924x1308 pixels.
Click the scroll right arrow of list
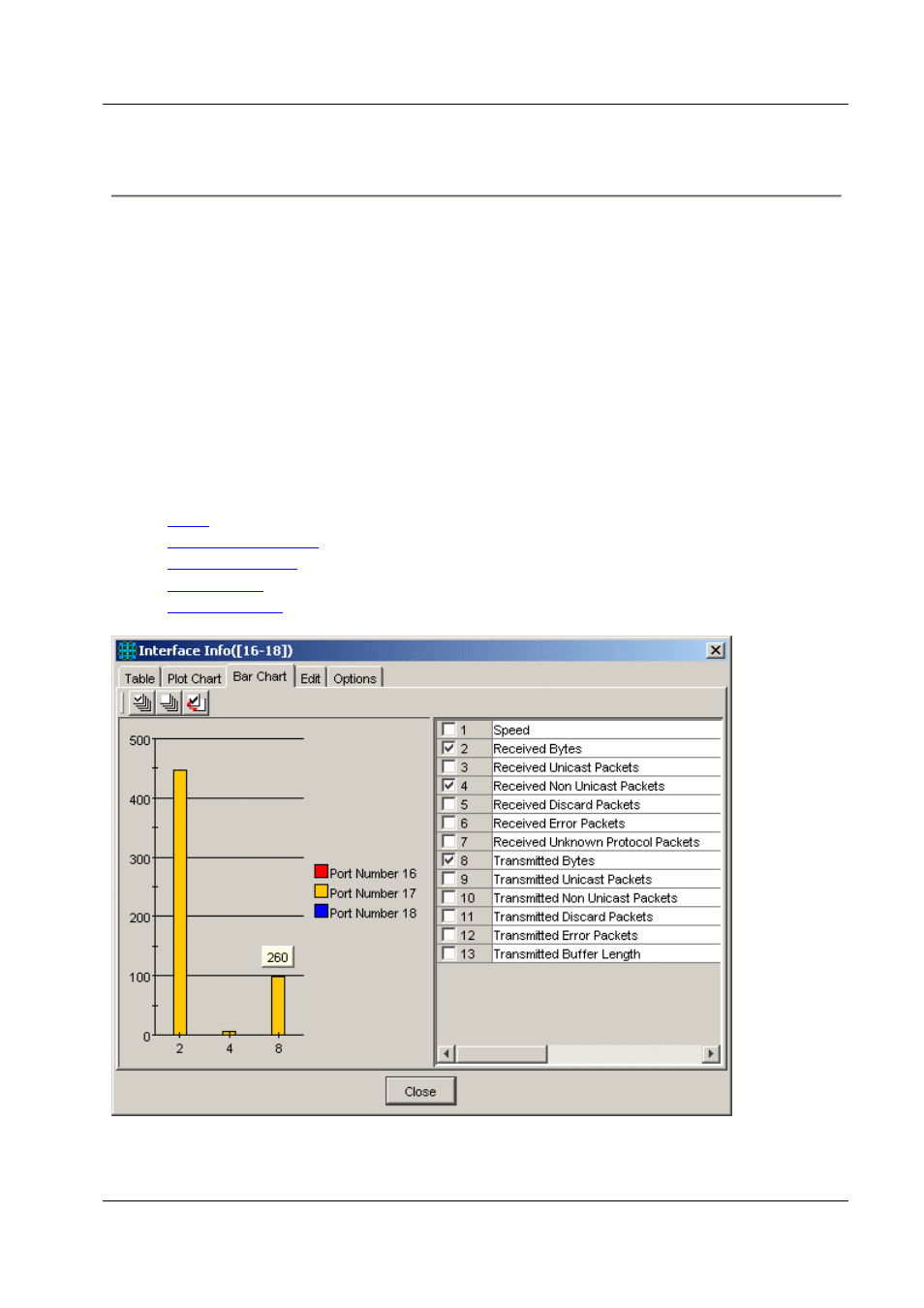pos(712,1054)
